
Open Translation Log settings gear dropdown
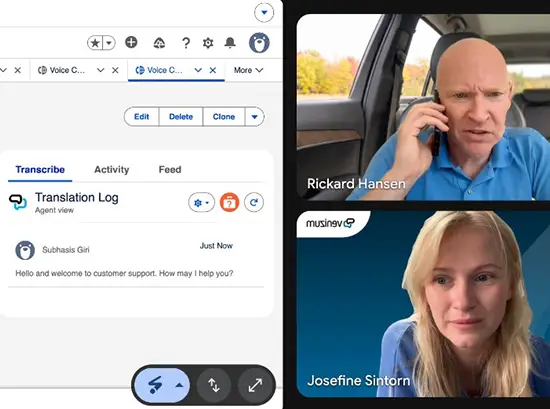pyautogui.click(x=201, y=202)
